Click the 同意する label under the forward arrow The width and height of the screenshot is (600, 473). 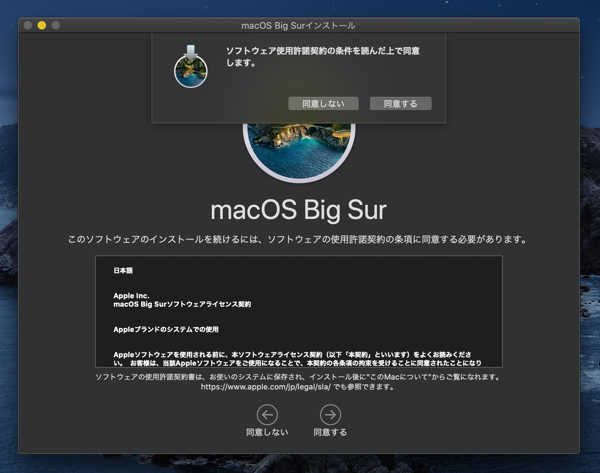(330, 432)
